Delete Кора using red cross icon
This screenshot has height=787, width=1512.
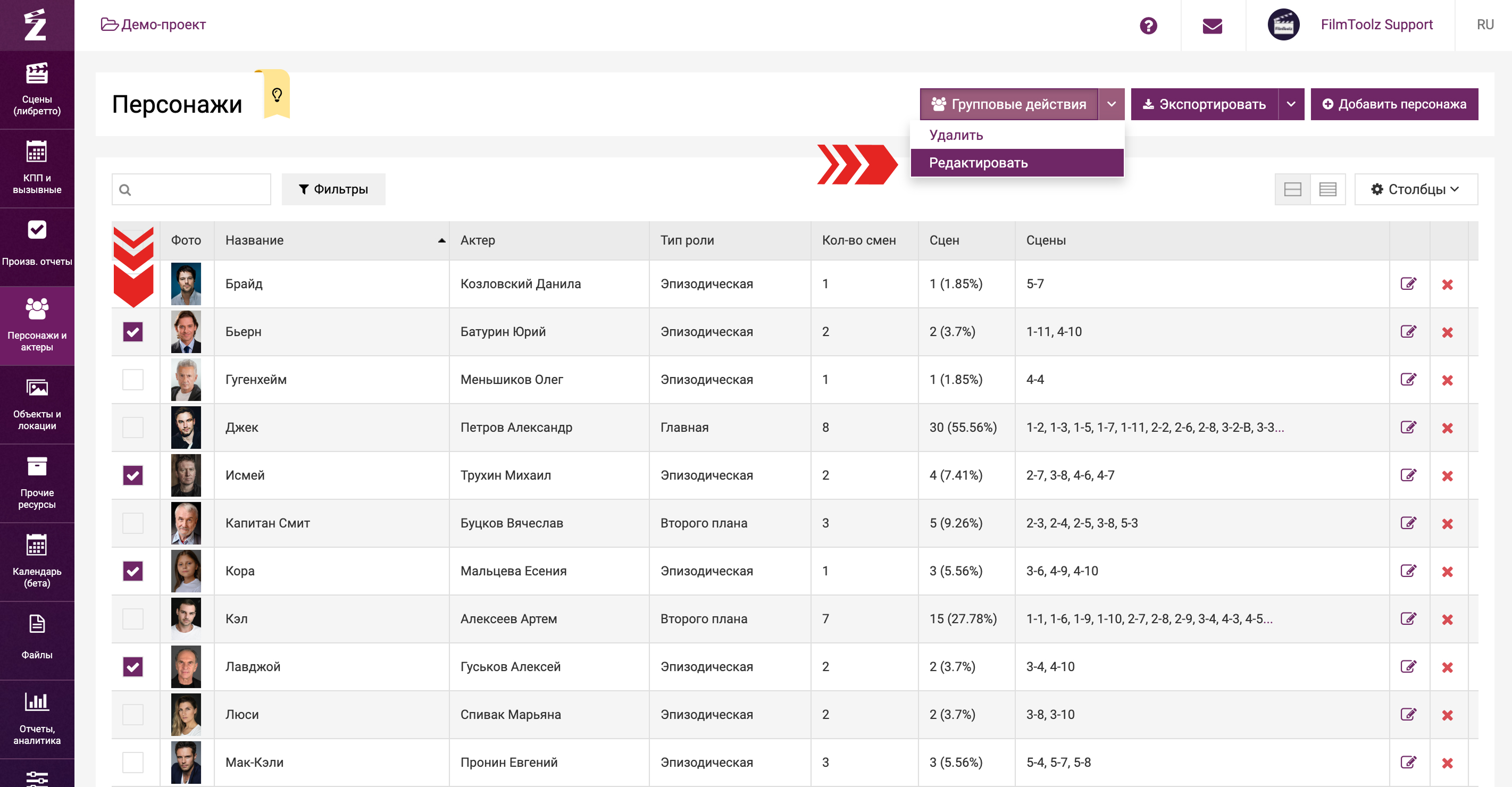point(1447,572)
